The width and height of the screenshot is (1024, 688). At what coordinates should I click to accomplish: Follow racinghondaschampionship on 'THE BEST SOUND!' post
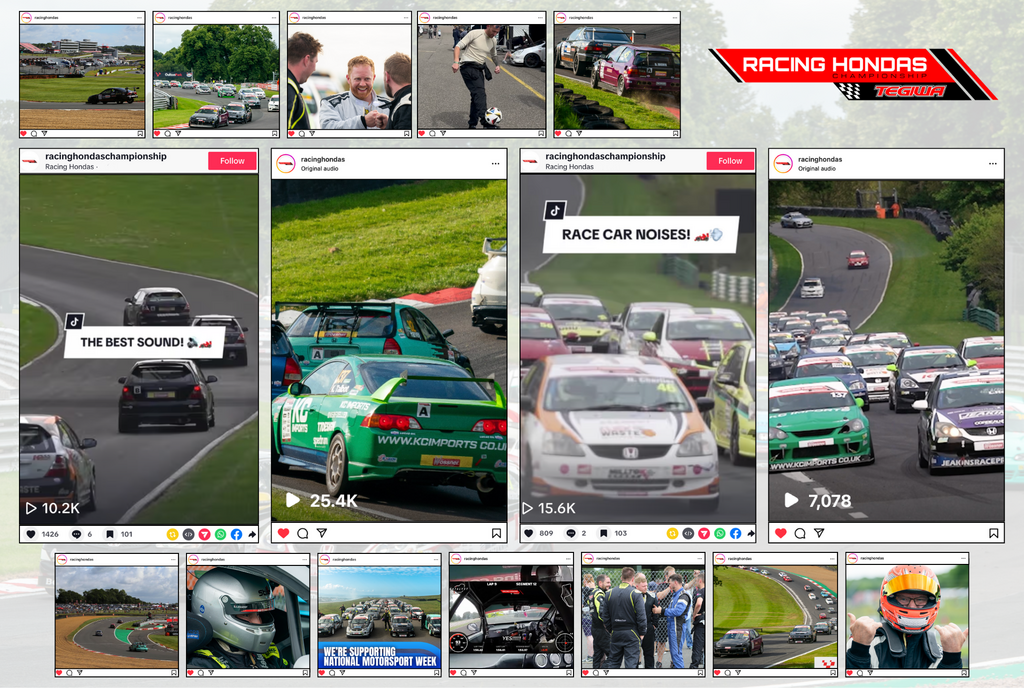[x=232, y=161]
